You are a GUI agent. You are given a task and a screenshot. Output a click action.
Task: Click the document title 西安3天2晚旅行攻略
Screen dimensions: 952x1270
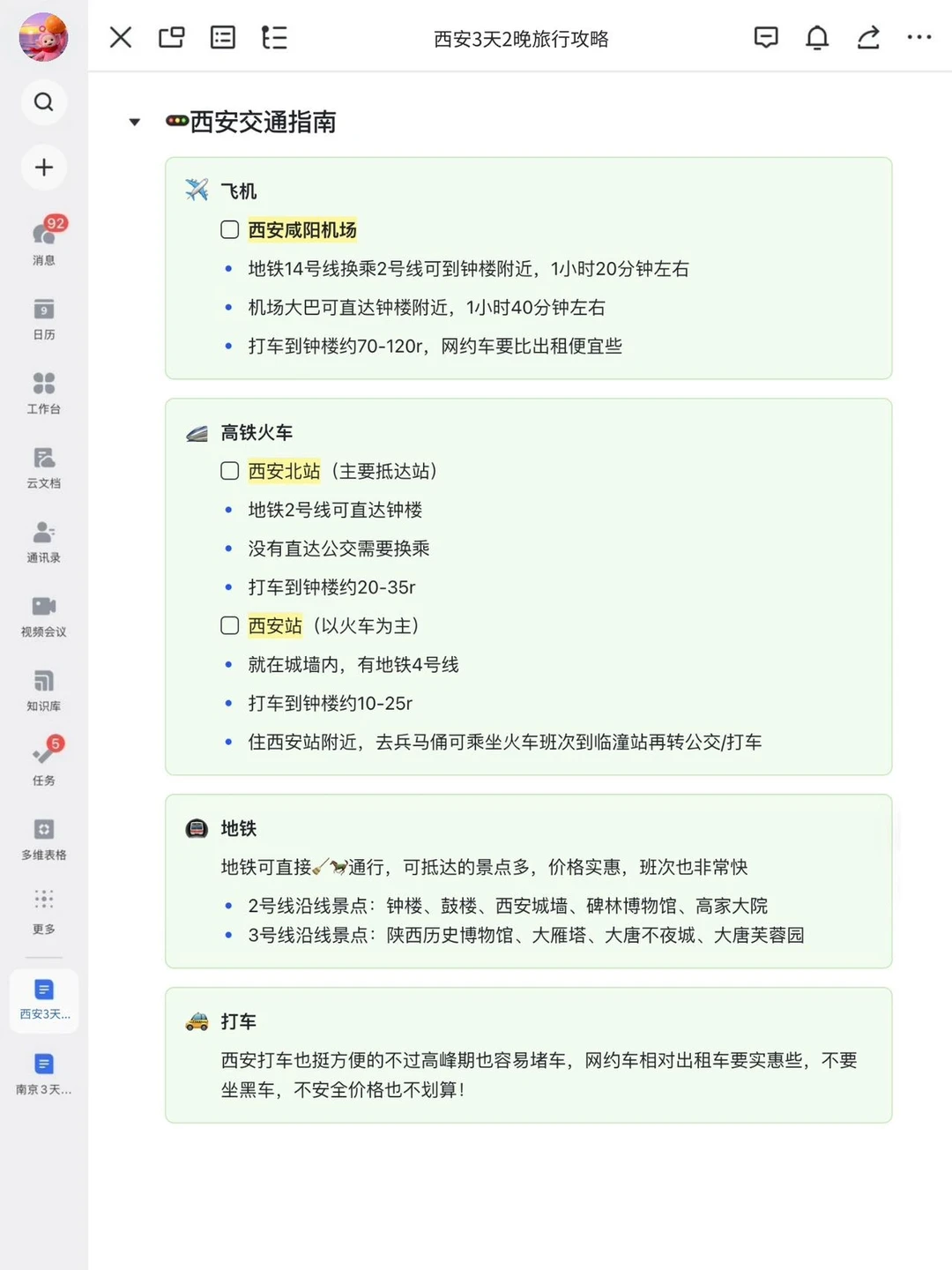point(521,39)
